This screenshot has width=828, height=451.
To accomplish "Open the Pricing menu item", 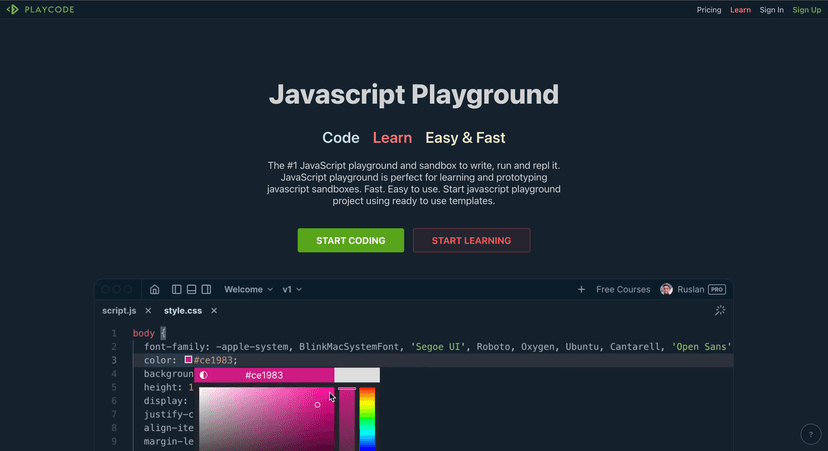I will pos(709,10).
